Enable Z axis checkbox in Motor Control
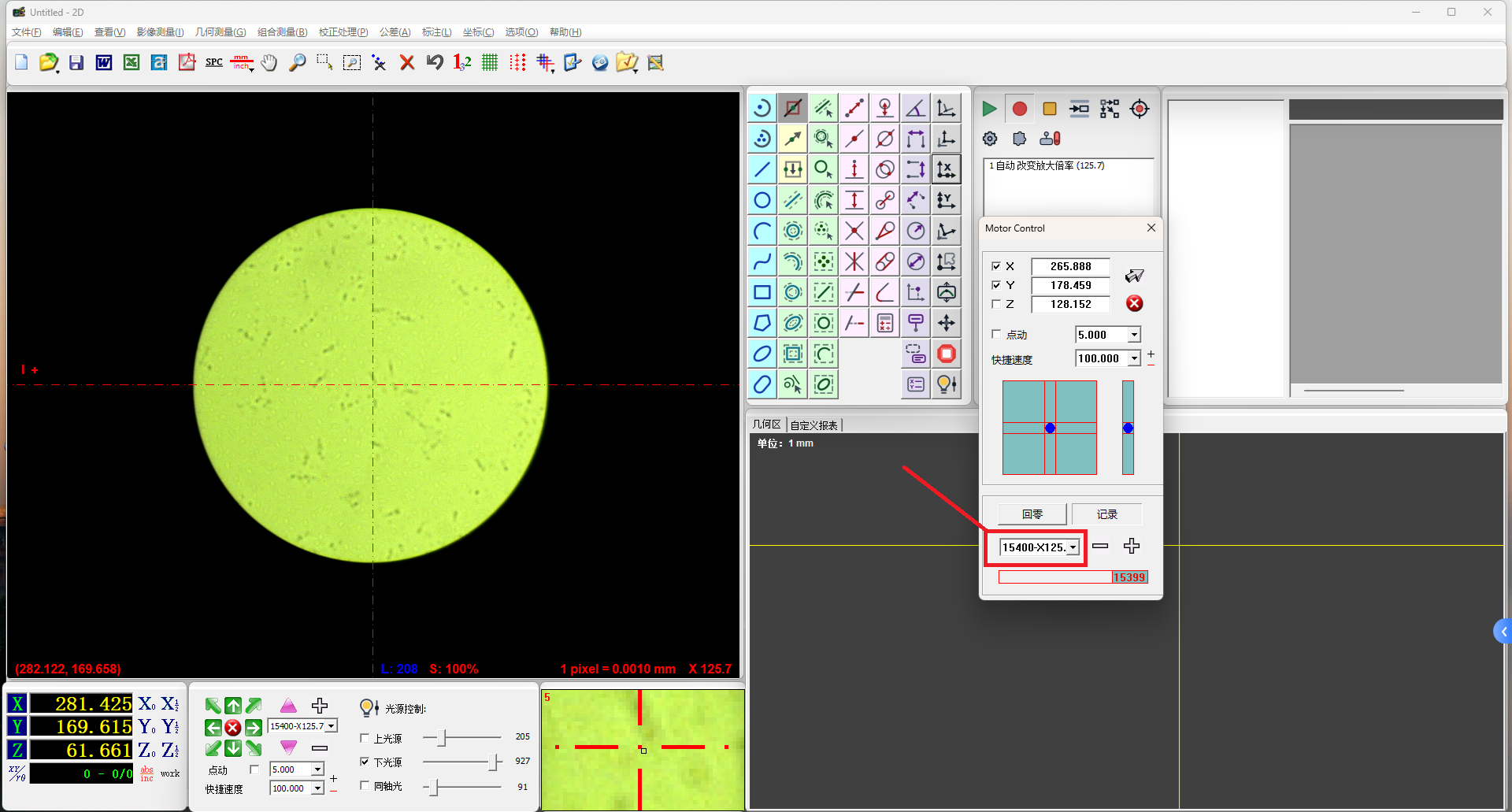Screen dimensions: 1512x812 [996, 304]
